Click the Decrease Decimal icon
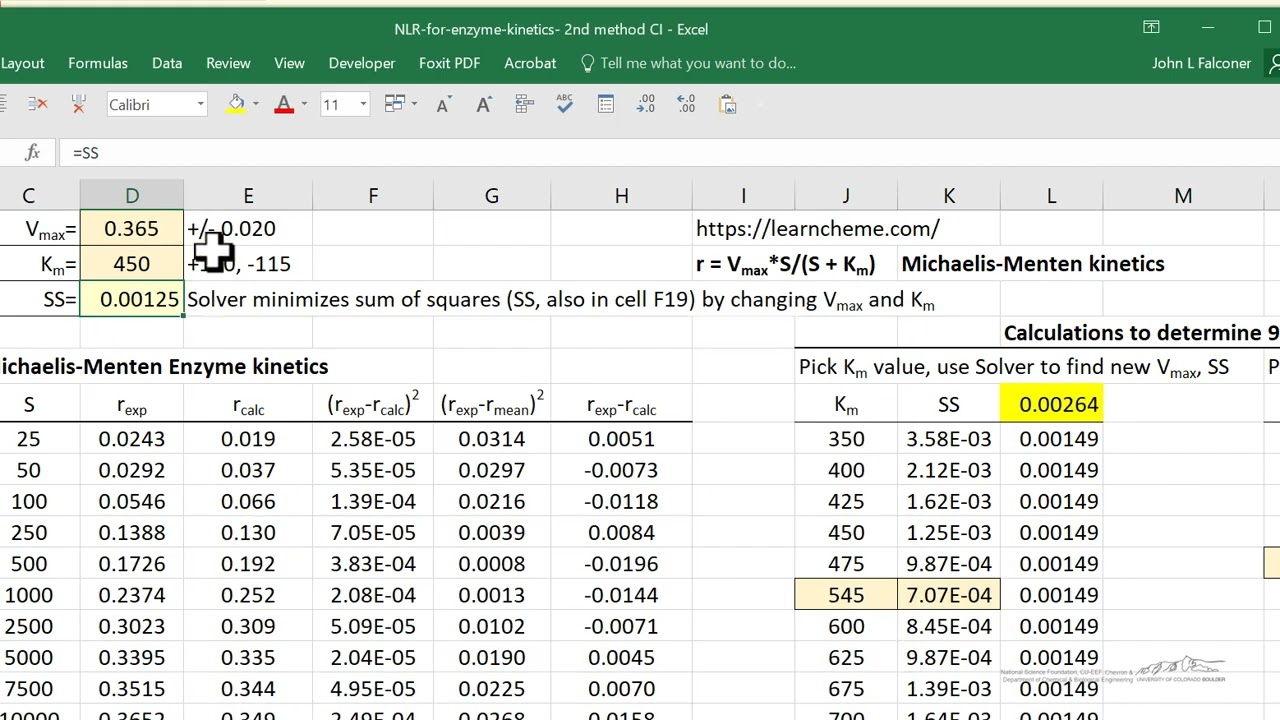 (646, 104)
